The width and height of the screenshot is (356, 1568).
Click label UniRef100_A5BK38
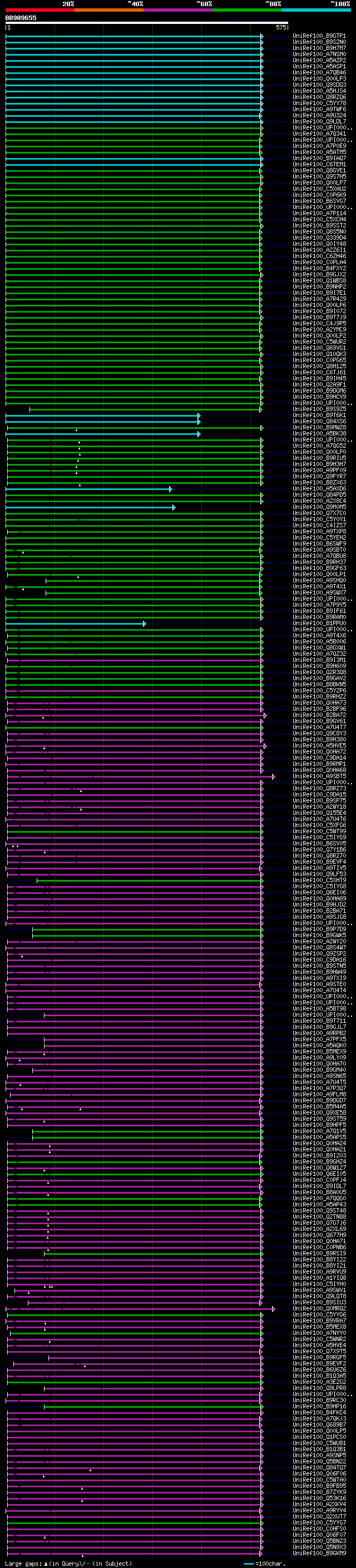coord(319,433)
